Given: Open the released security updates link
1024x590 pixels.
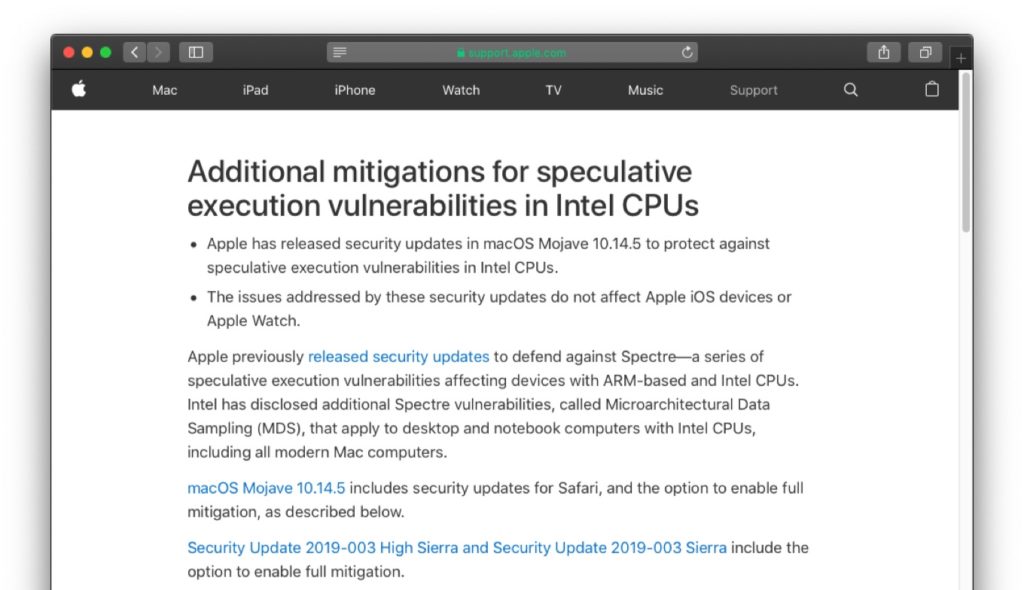Looking at the screenshot, I should [398, 356].
